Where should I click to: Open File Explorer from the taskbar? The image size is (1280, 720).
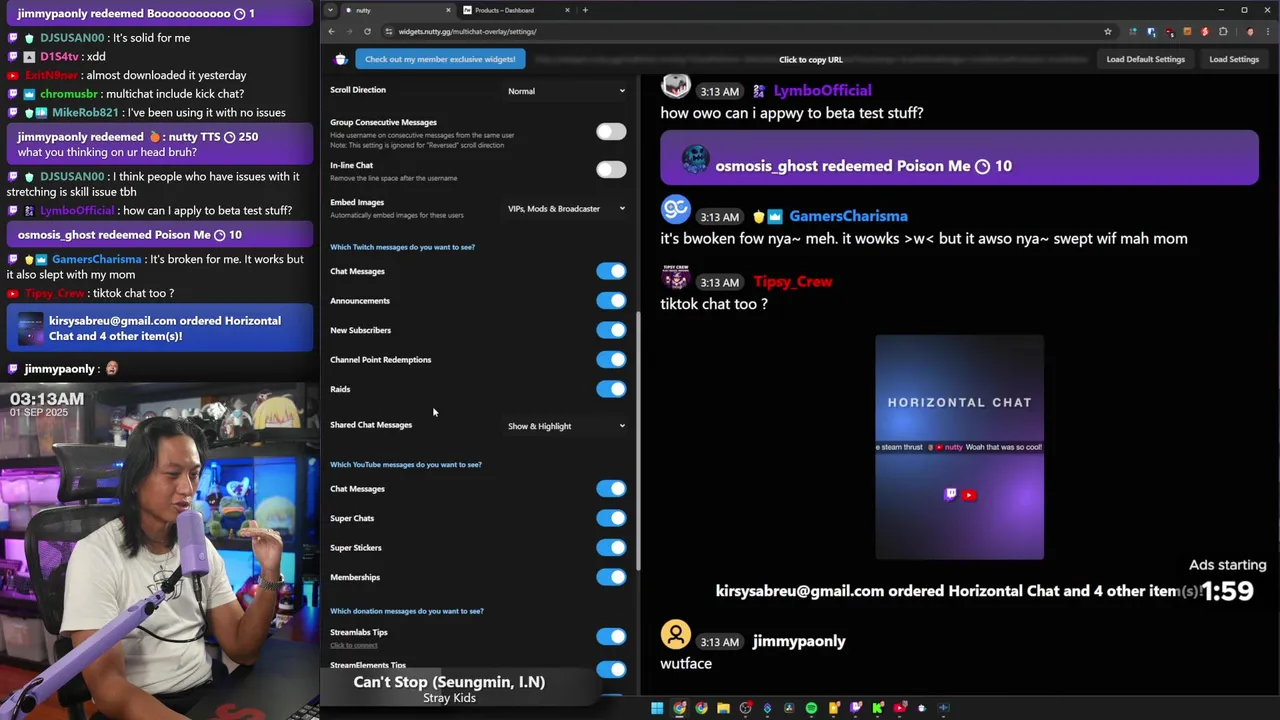click(723, 708)
